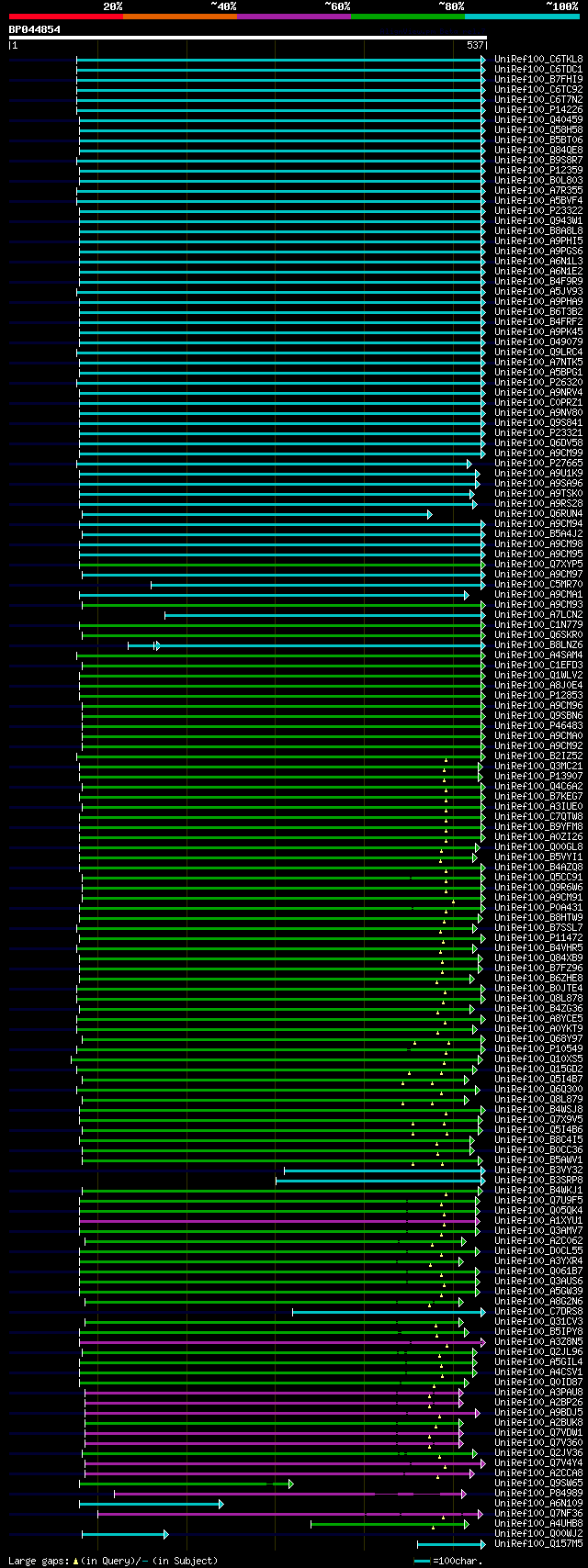
Task: Select hit UniRef100_P14226
Action: coord(538,109)
